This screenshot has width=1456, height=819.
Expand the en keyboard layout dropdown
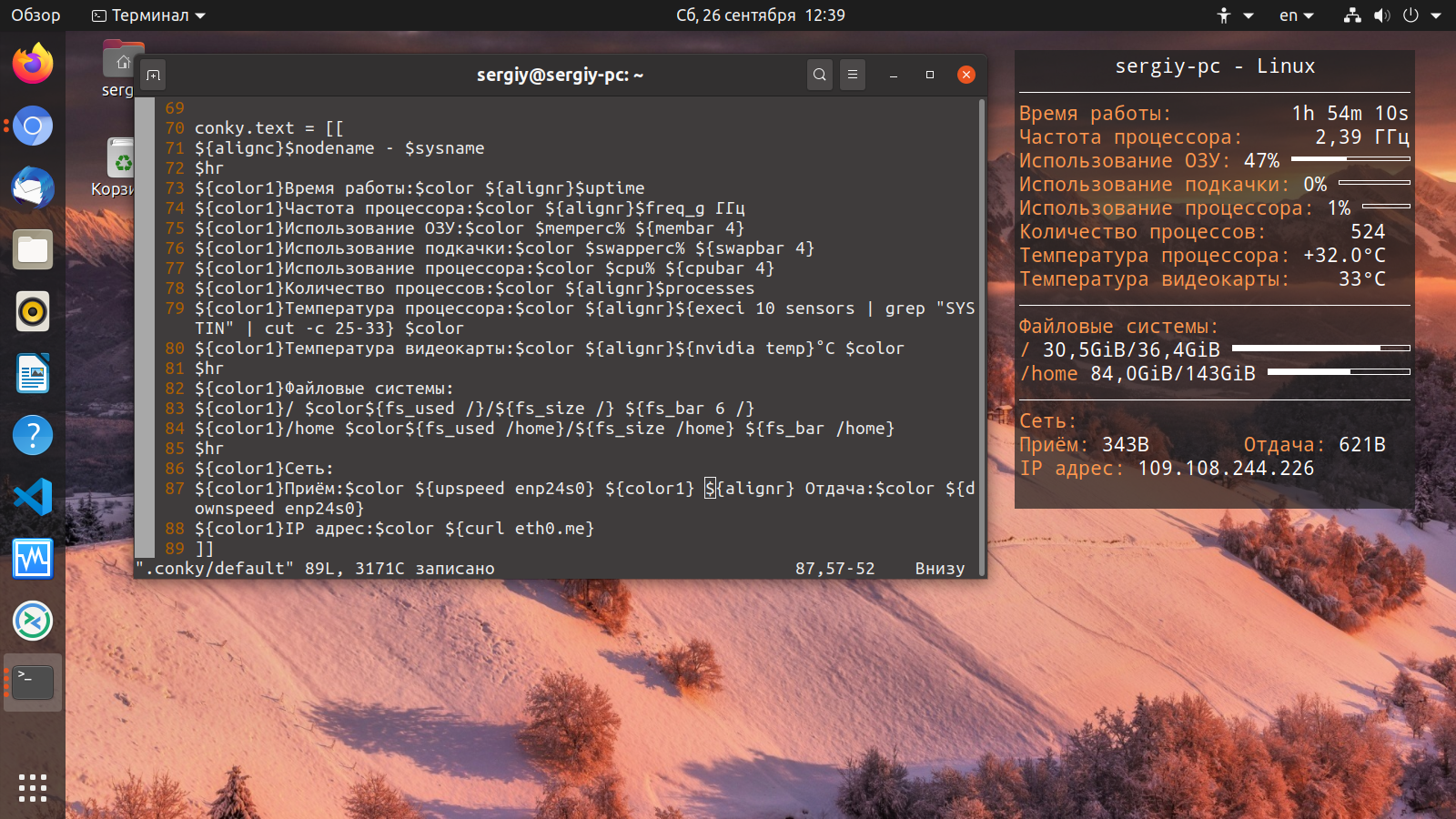1297,15
